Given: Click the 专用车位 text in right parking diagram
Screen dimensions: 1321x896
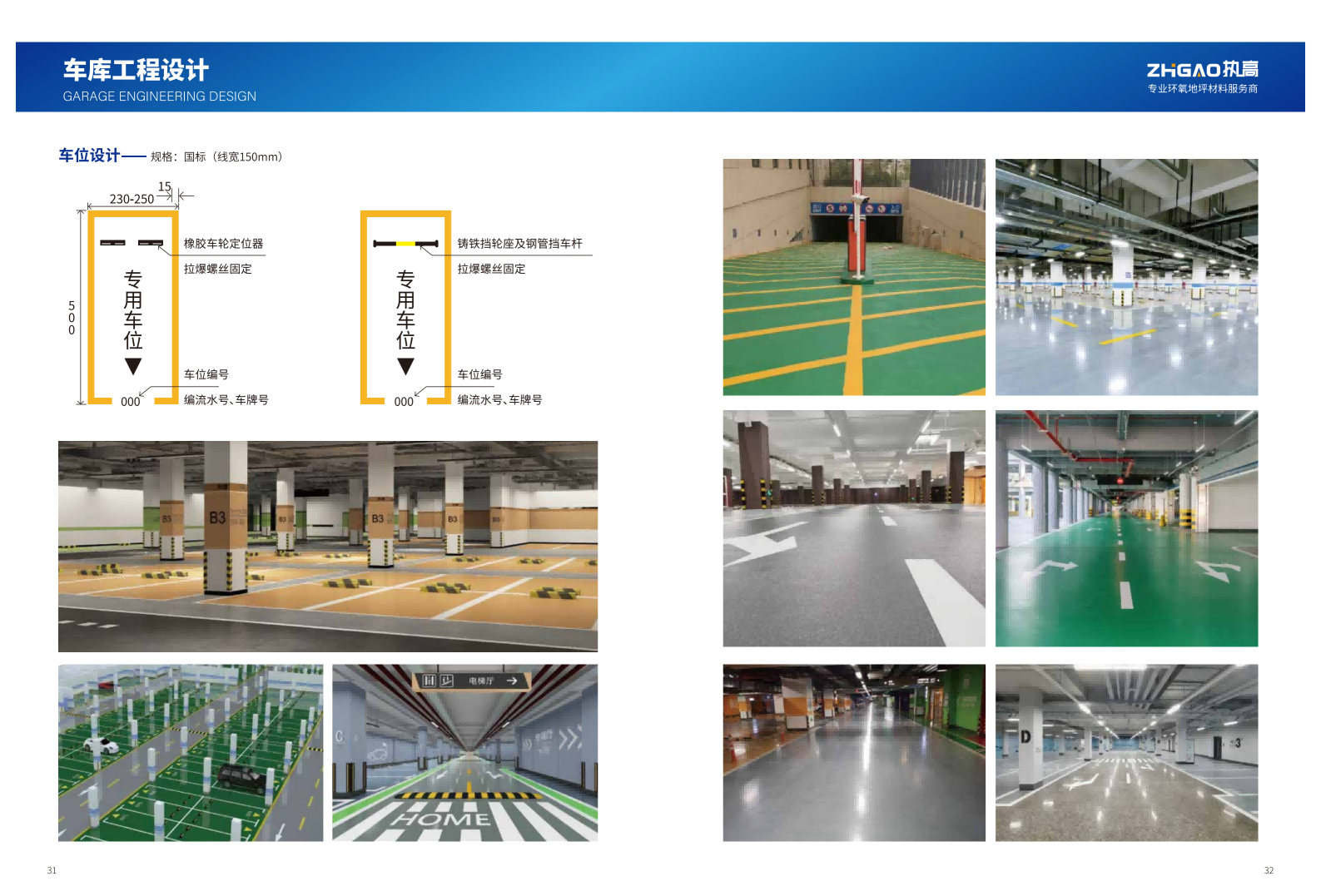Looking at the screenshot, I should [x=405, y=309].
